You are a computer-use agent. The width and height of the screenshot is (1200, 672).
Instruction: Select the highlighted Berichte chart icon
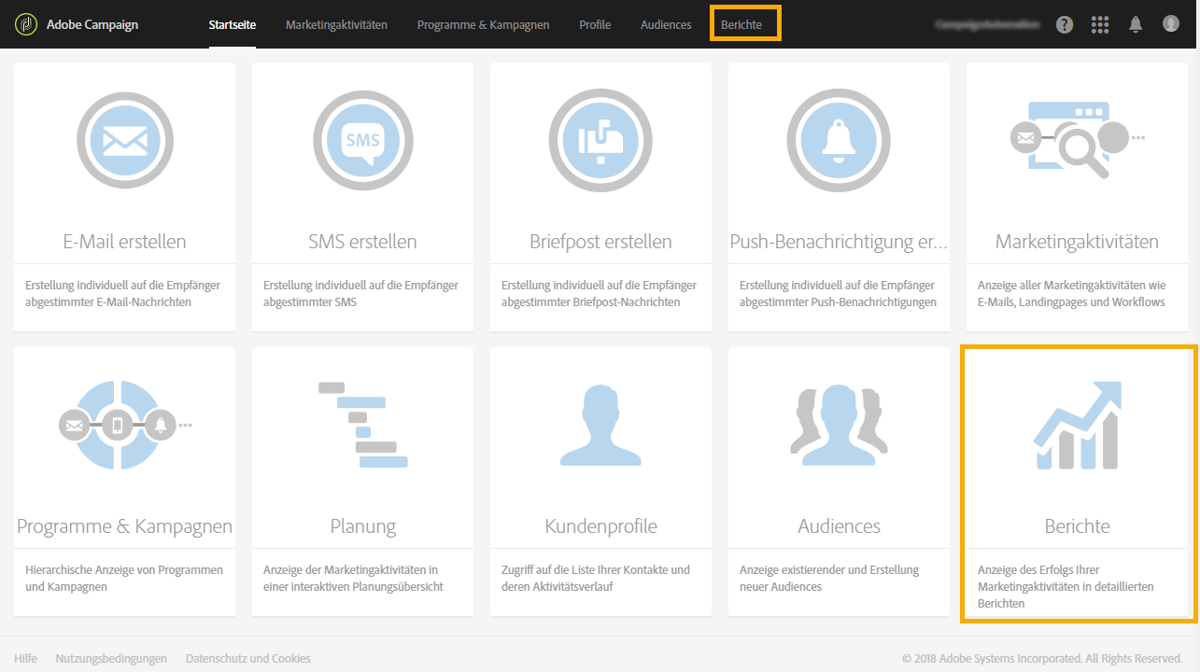click(1076, 425)
